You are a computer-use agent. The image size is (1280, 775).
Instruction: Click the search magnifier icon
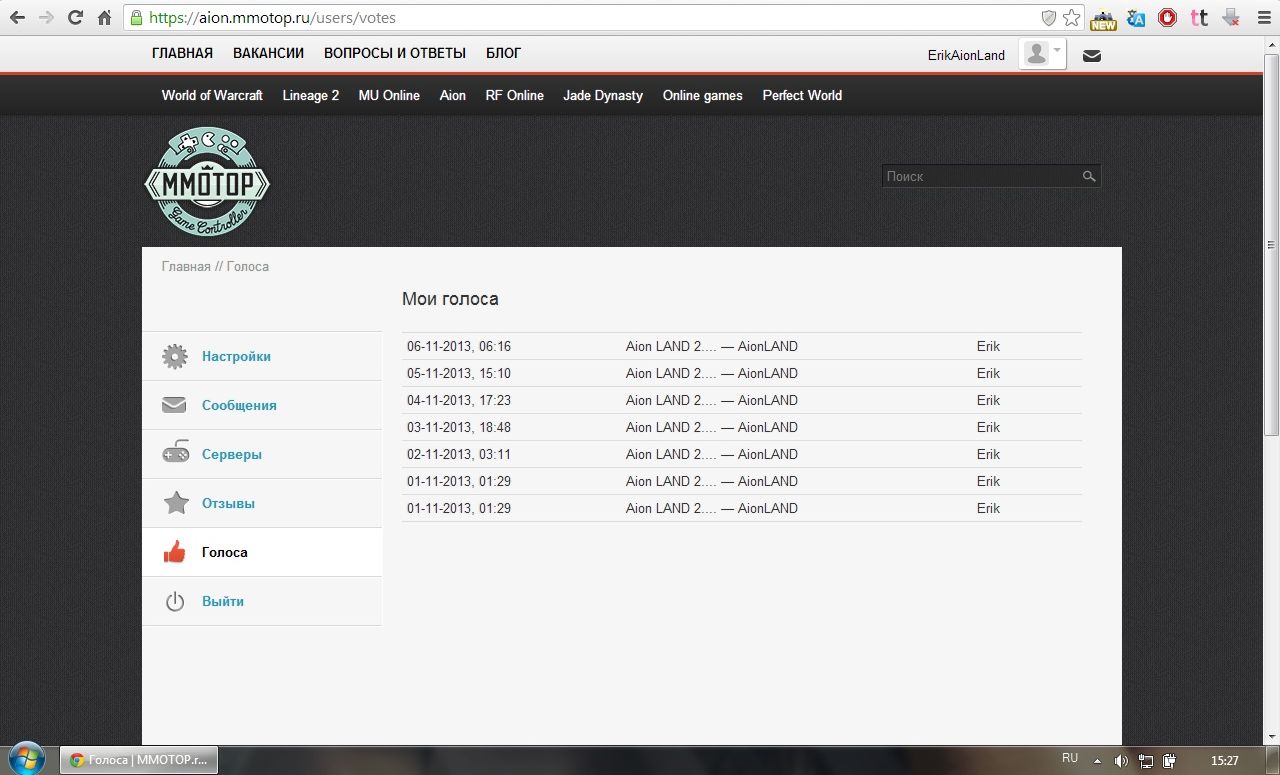coord(1089,176)
